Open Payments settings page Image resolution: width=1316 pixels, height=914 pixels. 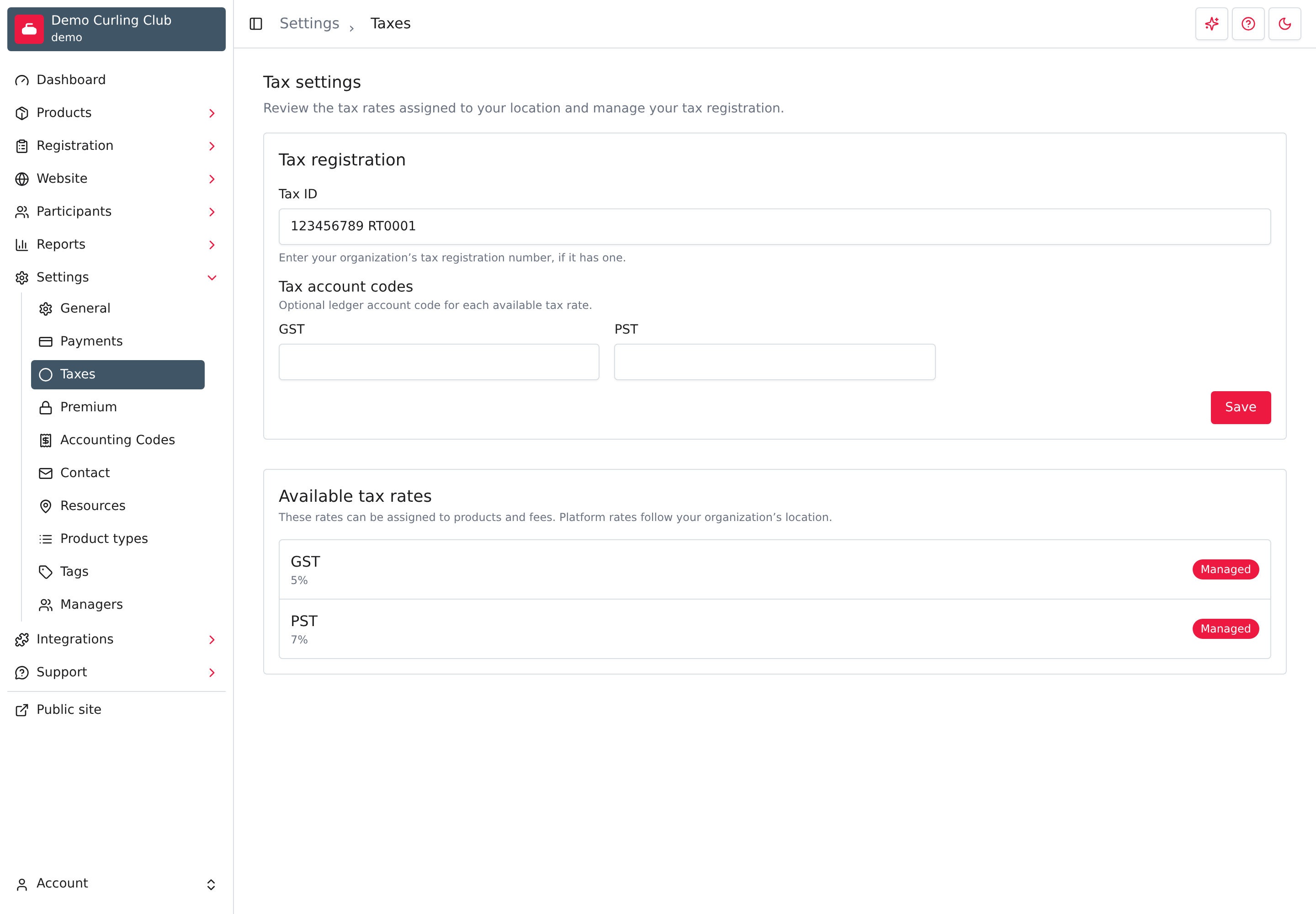117,341
